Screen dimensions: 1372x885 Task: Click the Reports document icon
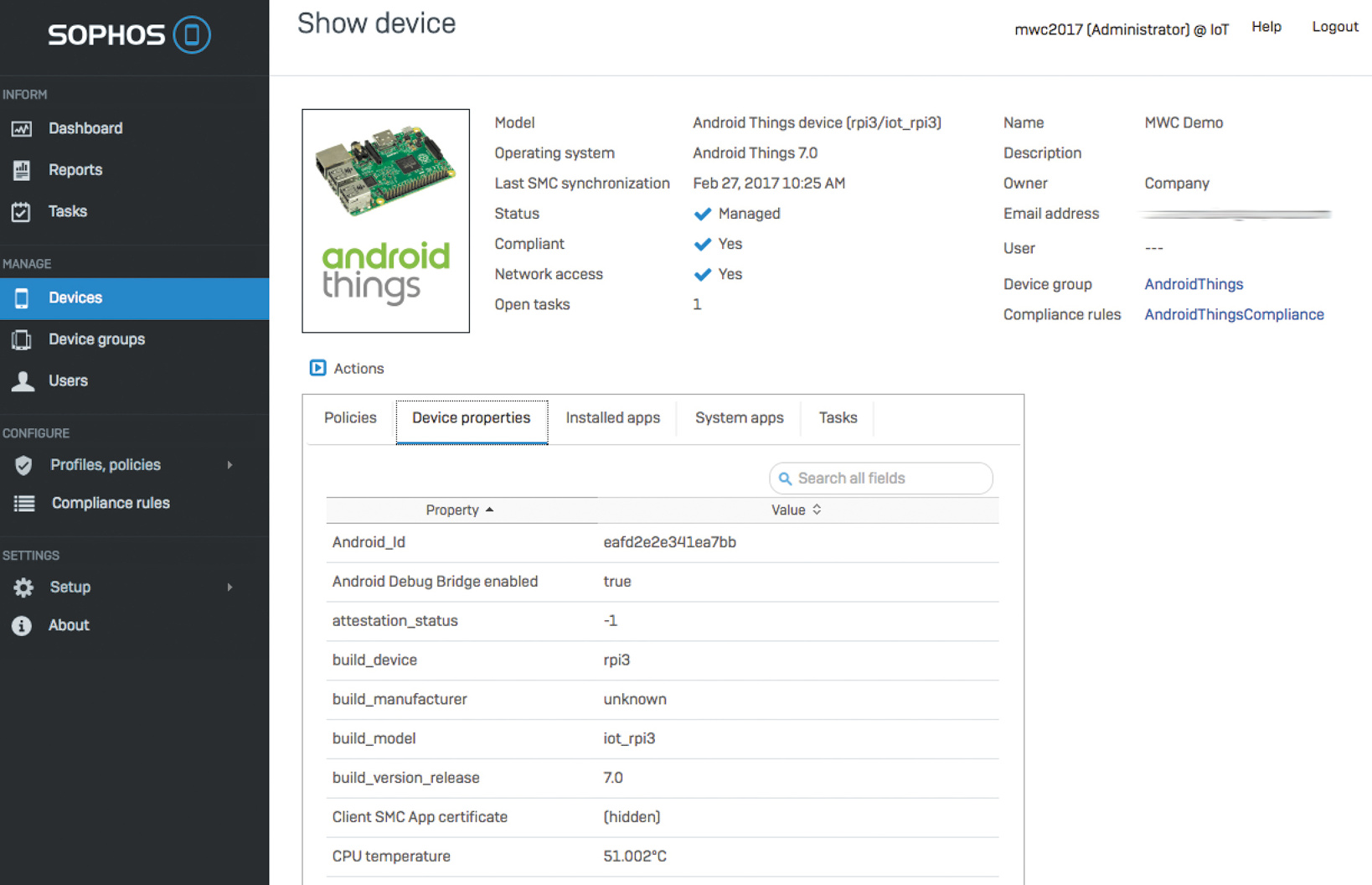[x=22, y=170]
